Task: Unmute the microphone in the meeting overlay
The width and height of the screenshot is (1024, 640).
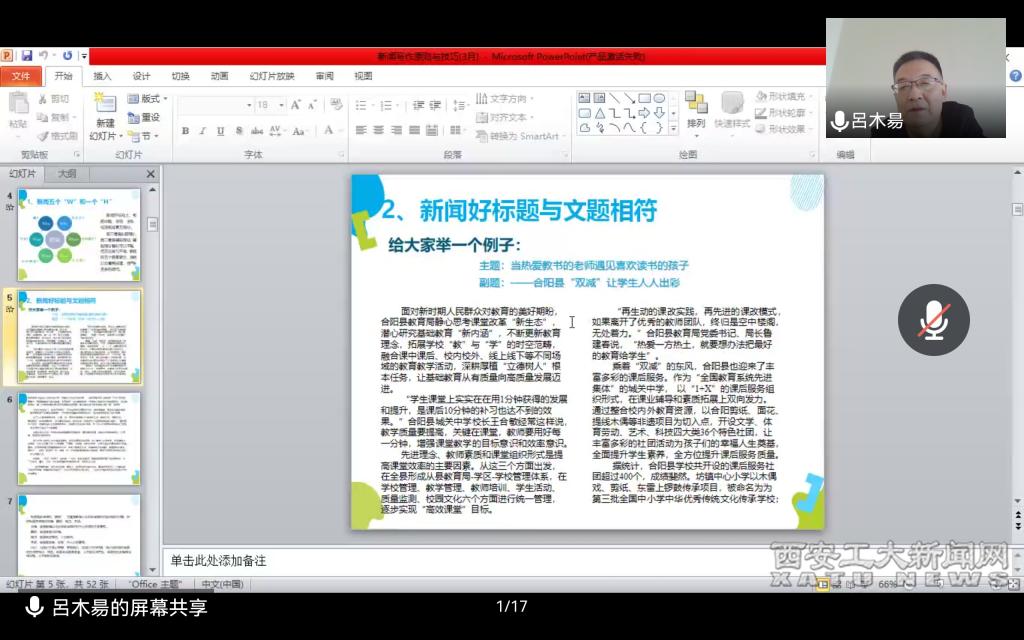Action: point(933,320)
